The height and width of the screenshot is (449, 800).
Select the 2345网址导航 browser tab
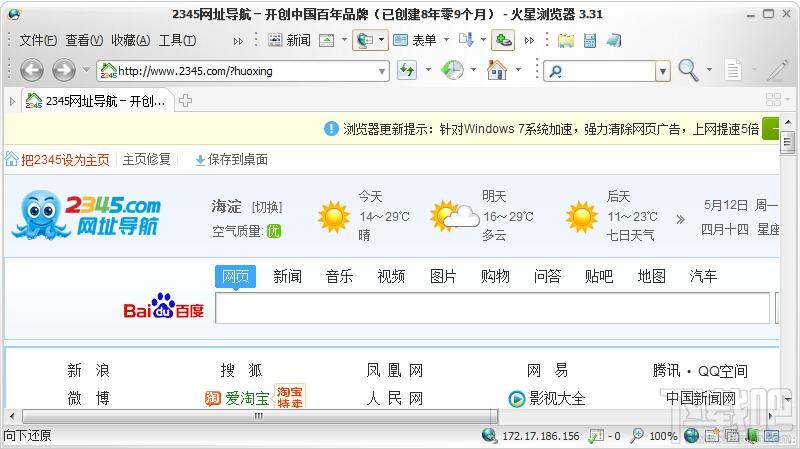point(98,101)
